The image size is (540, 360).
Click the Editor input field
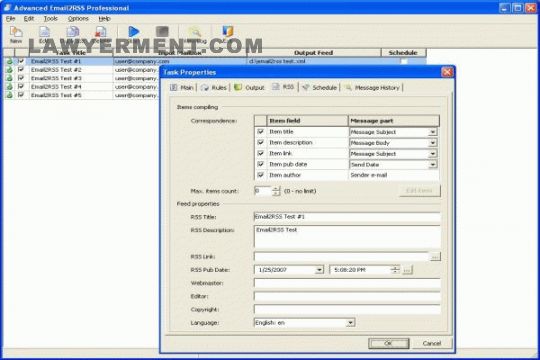coord(347,296)
